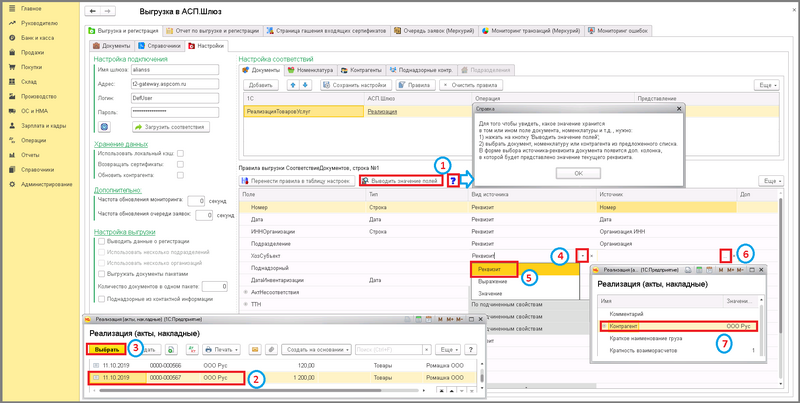Open the Номенклатура correspondence tab

310,70
